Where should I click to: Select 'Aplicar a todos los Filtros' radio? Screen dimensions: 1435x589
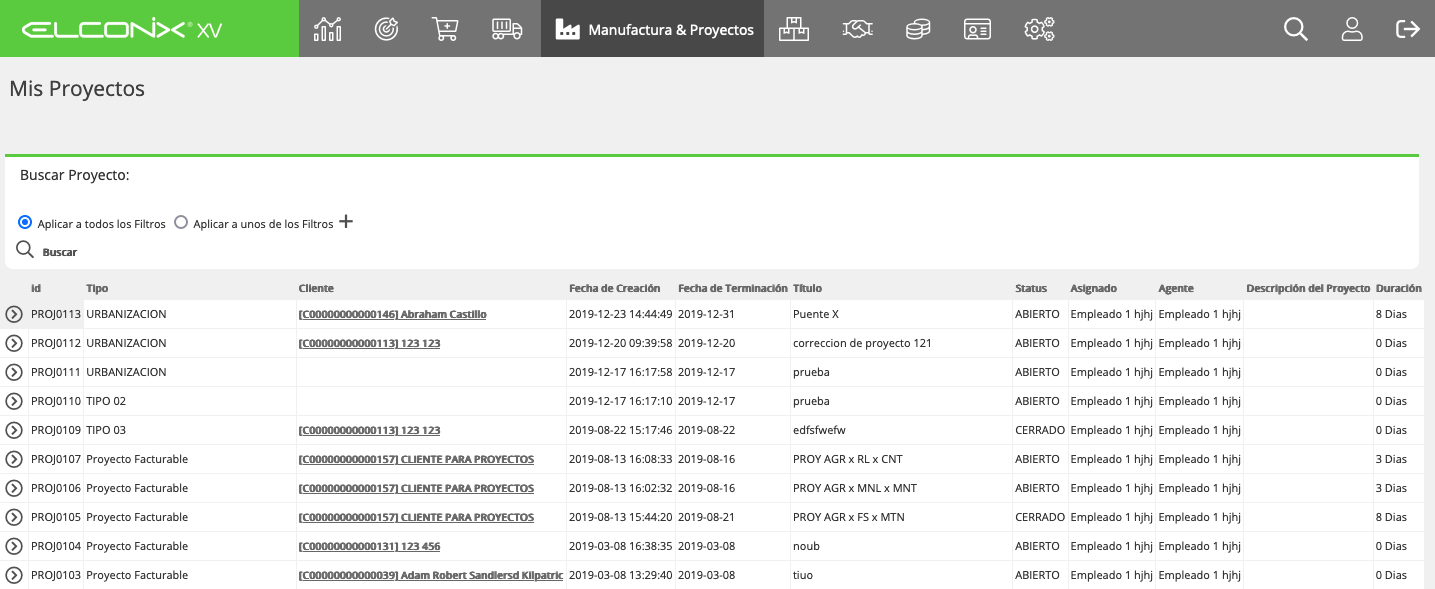25,222
